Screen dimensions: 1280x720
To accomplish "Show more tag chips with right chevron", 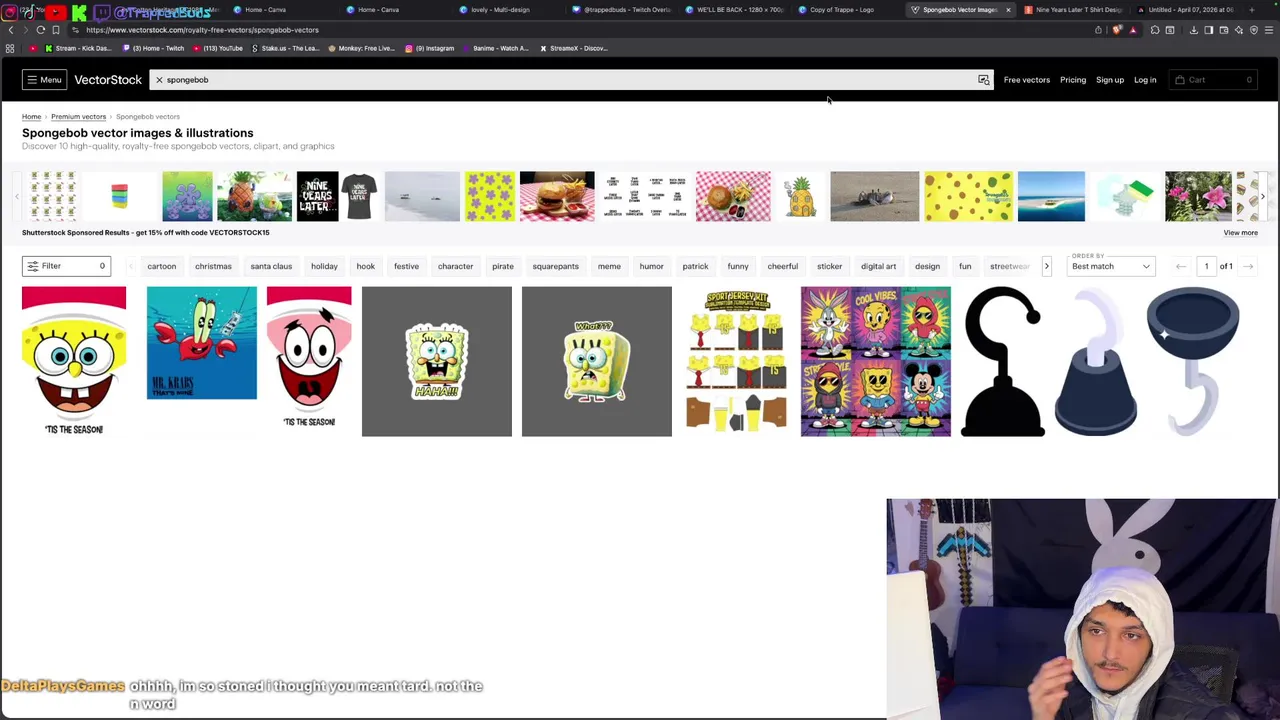I will pyautogui.click(x=1046, y=267).
